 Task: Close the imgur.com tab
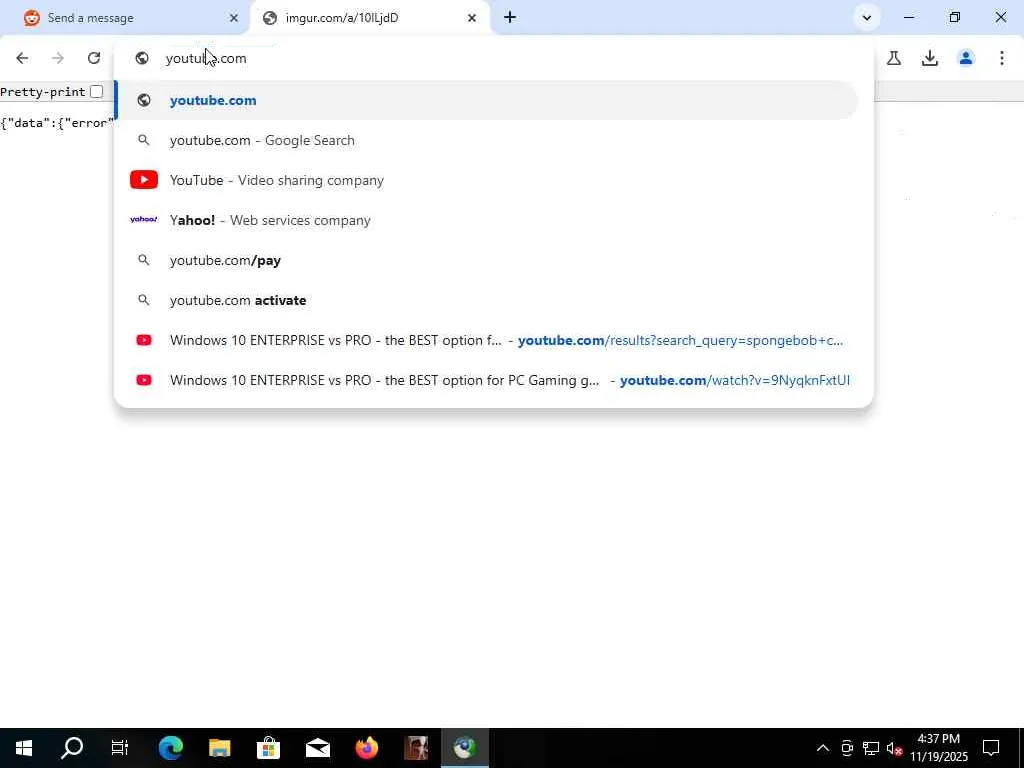pyautogui.click(x=472, y=18)
